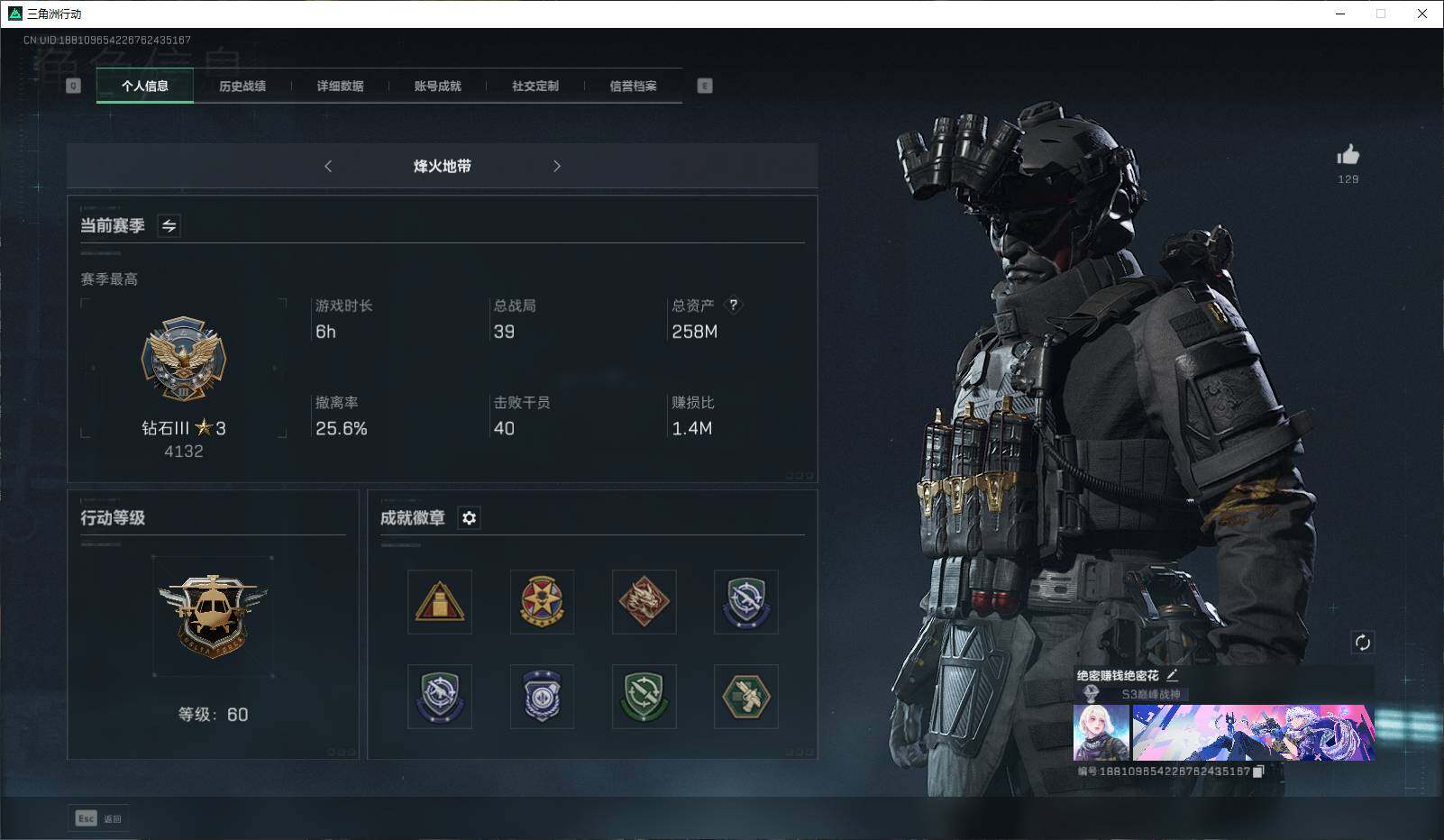Click the E key next-tab icon
This screenshot has width=1444, height=840.
(705, 86)
